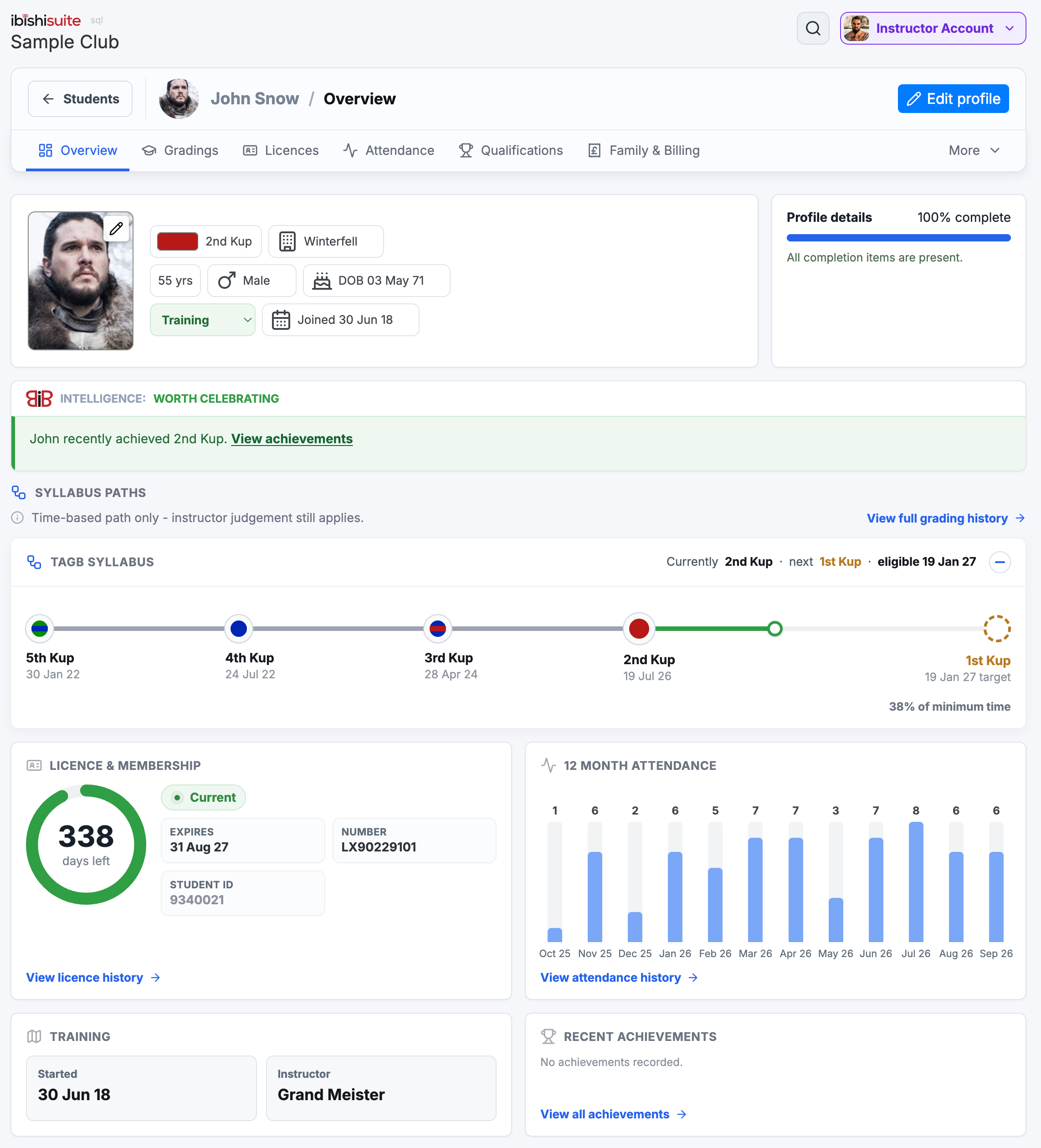Open View licence history link
1041x1148 pixels.
93,978
